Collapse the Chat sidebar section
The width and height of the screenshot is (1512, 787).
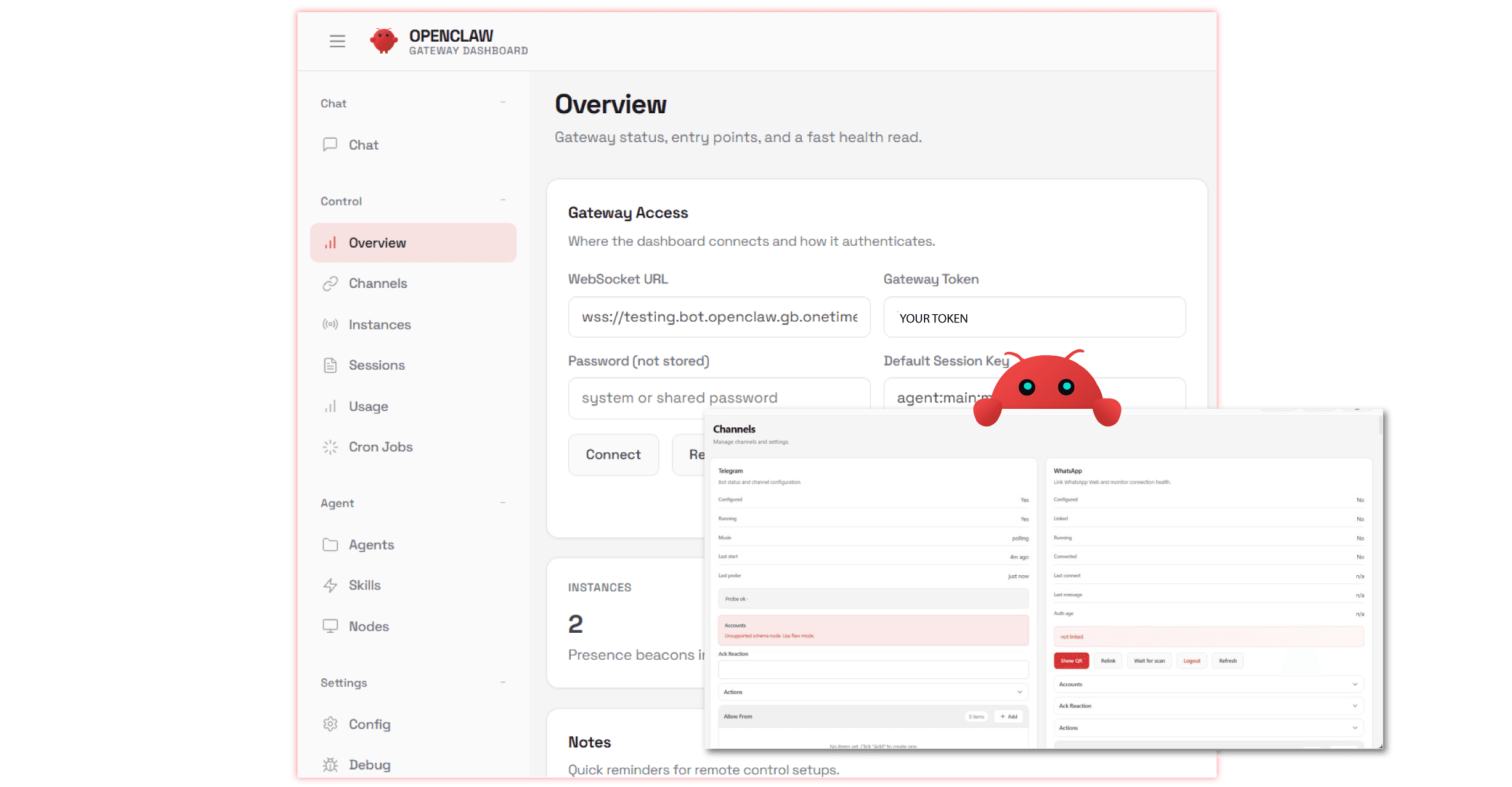503,102
